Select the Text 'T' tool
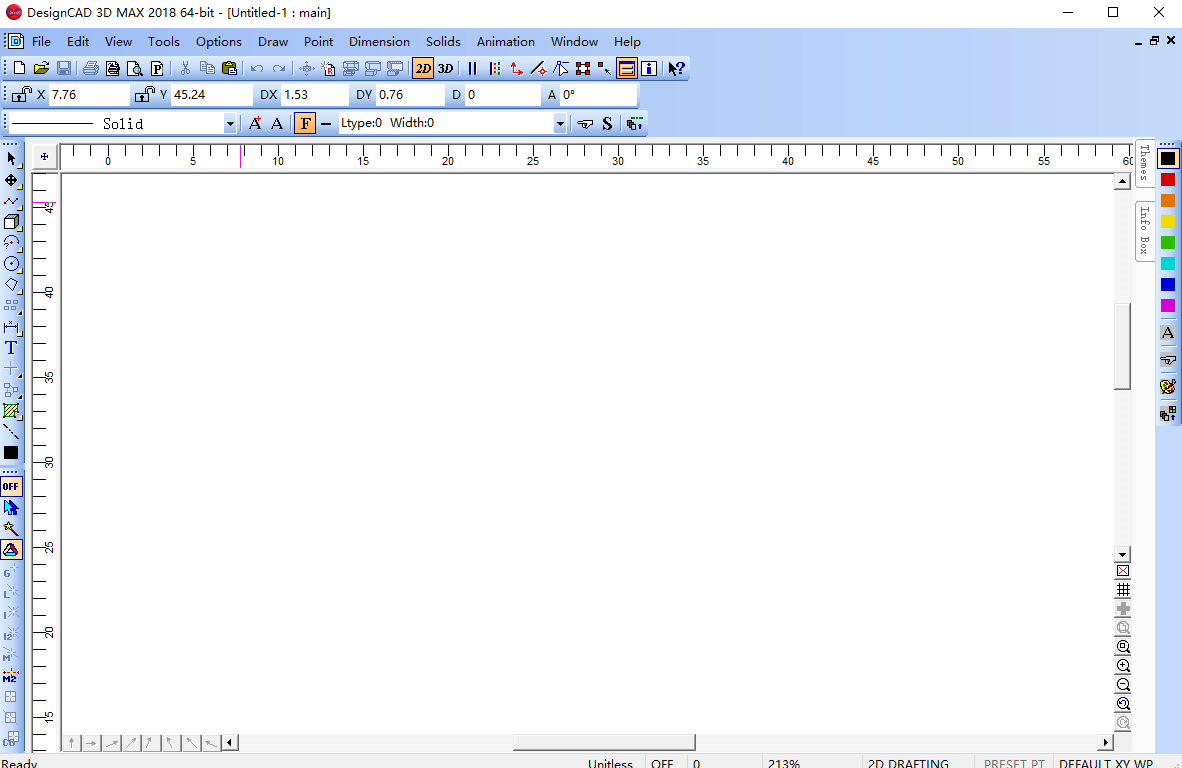The width and height of the screenshot is (1182, 768). tap(11, 347)
